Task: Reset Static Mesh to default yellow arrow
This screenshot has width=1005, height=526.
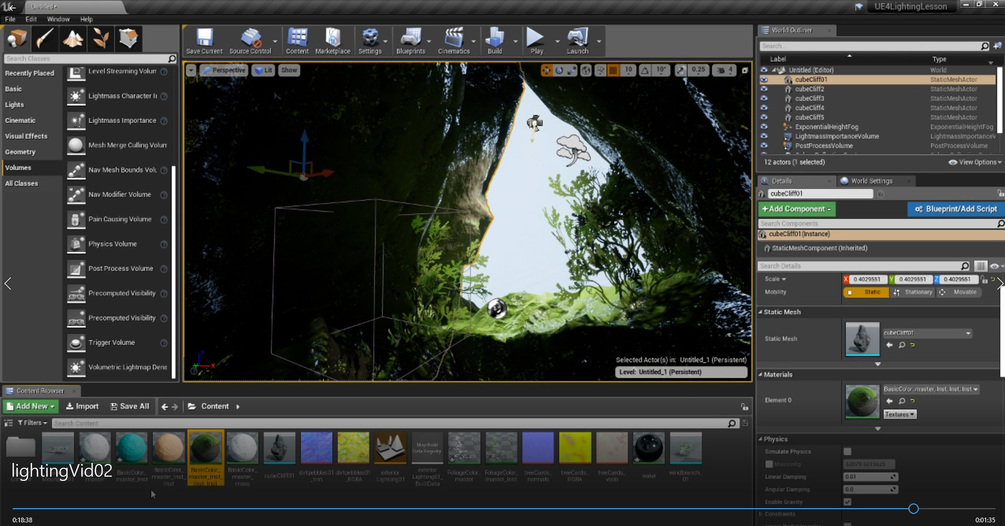Action: [913, 345]
